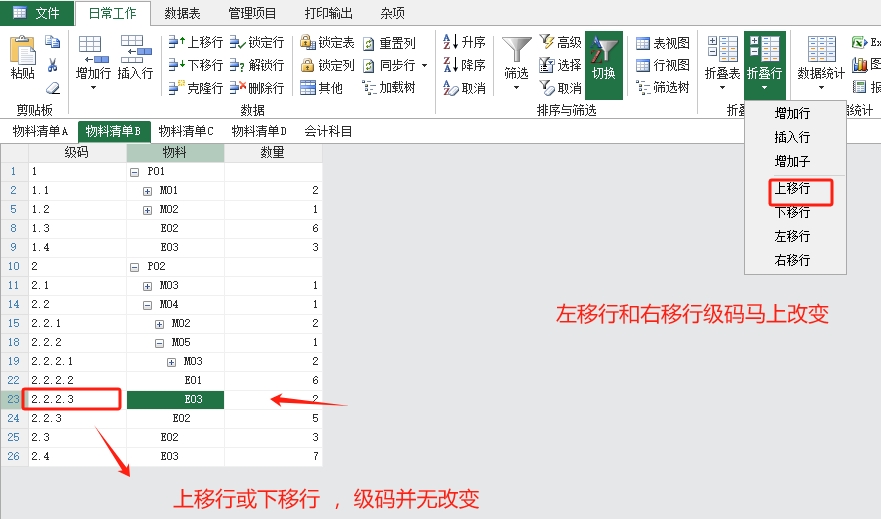Expand the M01 tree node
Screen dimensions: 881x519
click(147, 190)
